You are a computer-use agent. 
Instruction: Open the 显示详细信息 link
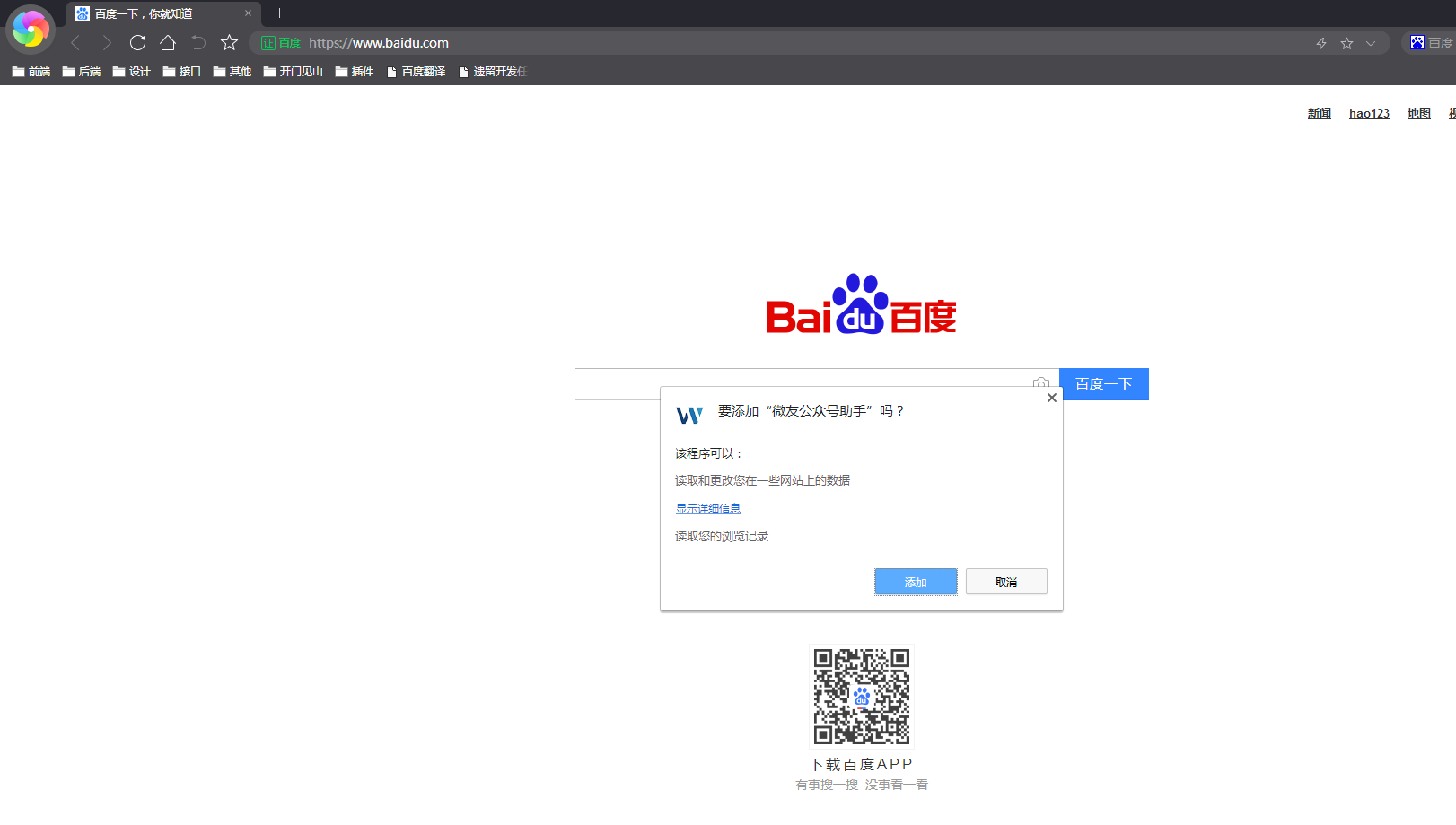(707, 508)
